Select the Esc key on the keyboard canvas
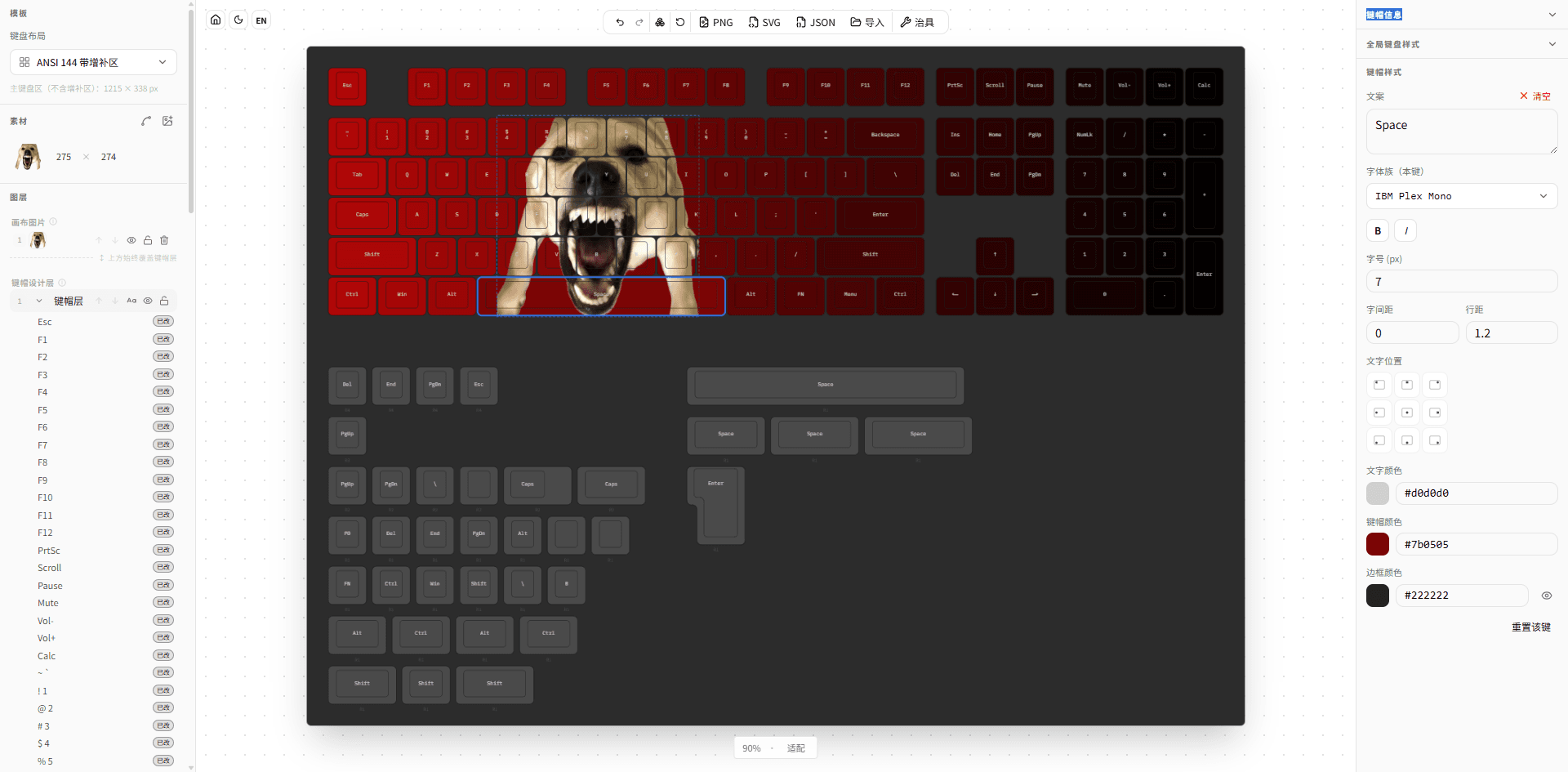This screenshot has height=772, width=1568. [x=347, y=86]
